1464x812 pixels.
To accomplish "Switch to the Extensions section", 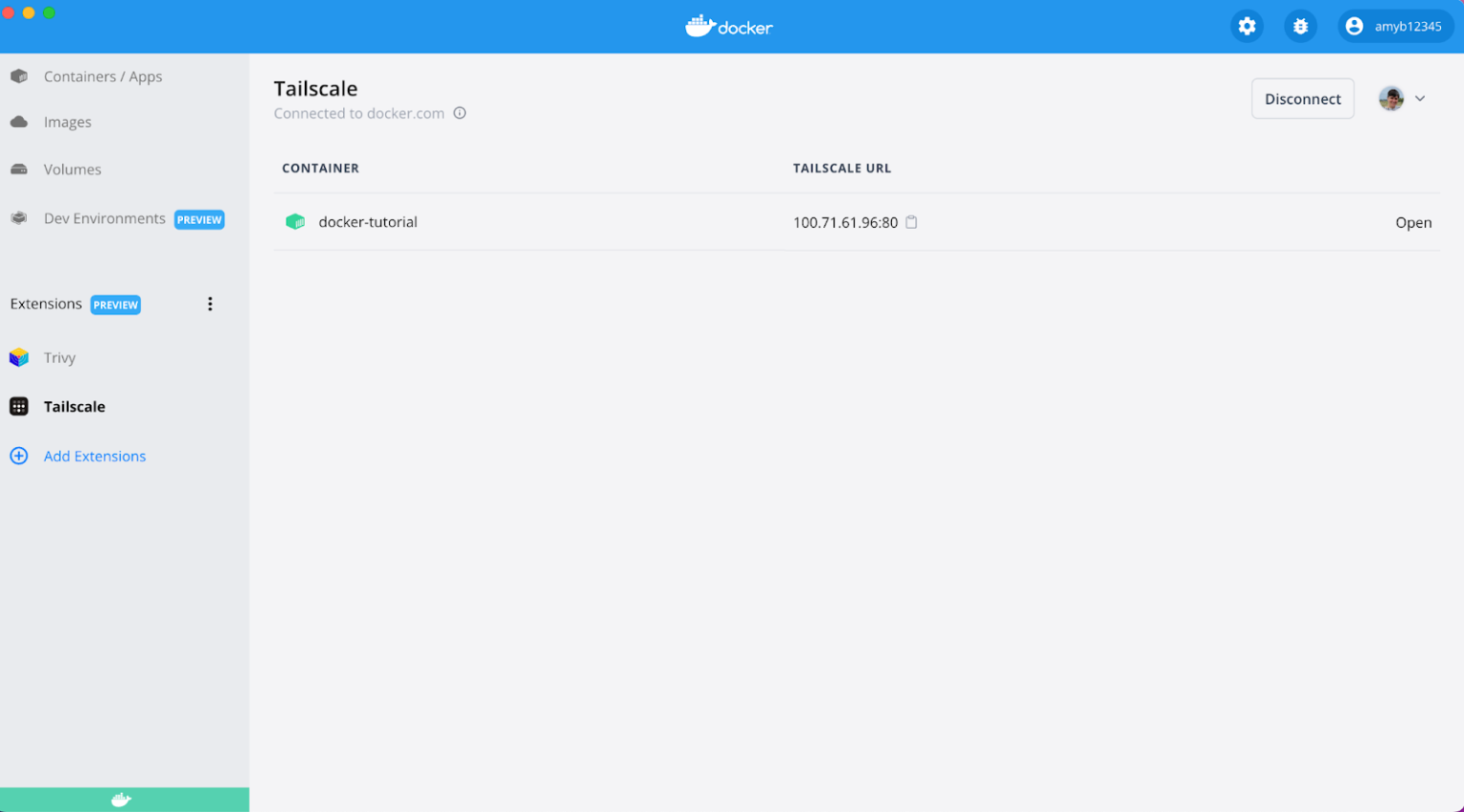I will [46, 304].
